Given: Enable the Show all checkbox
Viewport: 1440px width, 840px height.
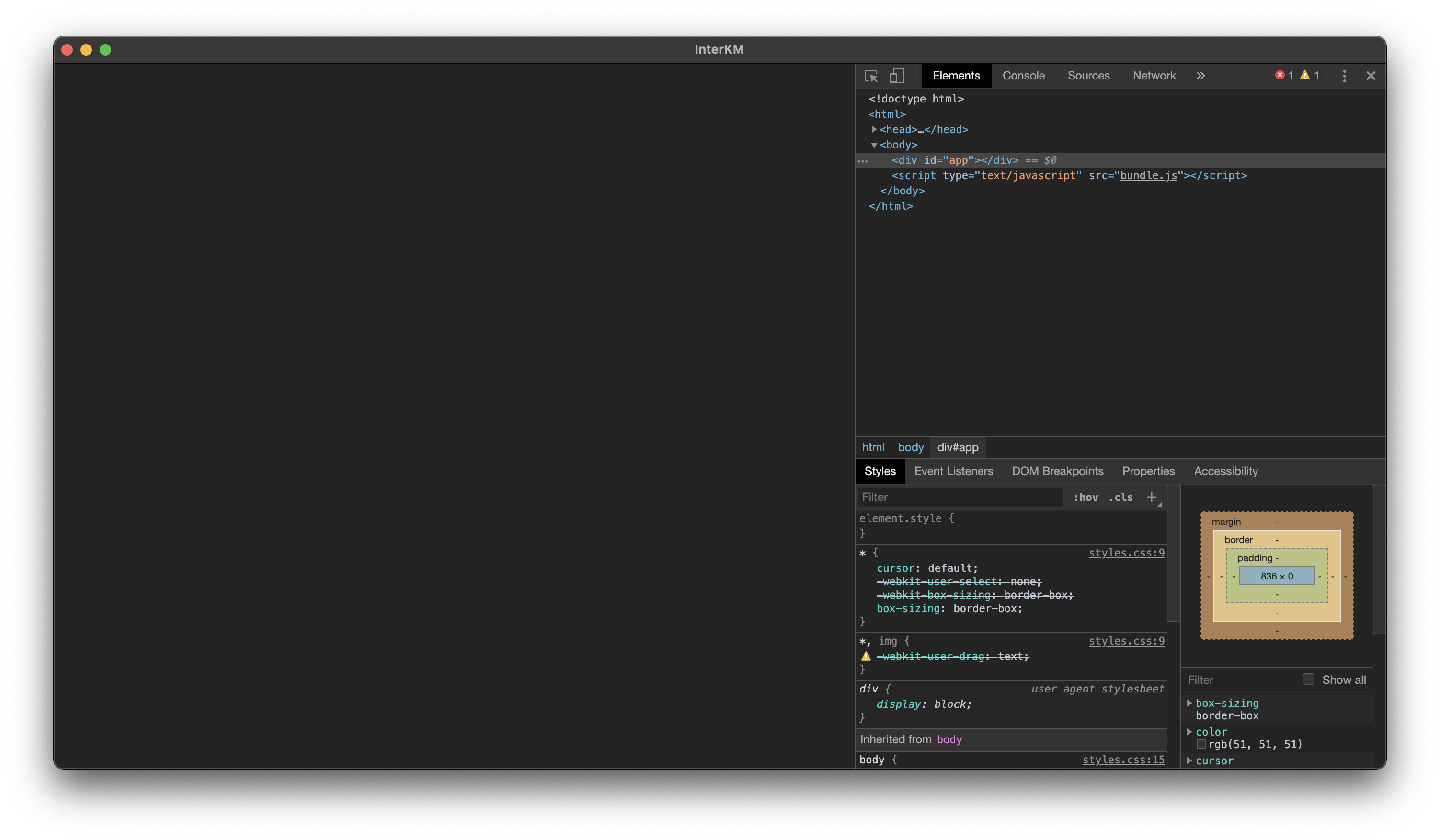Looking at the screenshot, I should click(1309, 679).
